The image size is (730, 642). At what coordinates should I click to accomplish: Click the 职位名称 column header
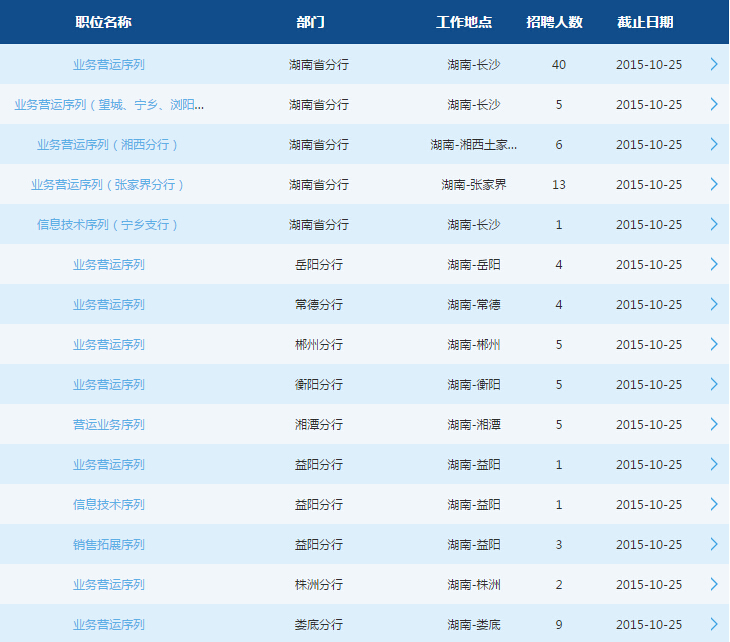104,22
